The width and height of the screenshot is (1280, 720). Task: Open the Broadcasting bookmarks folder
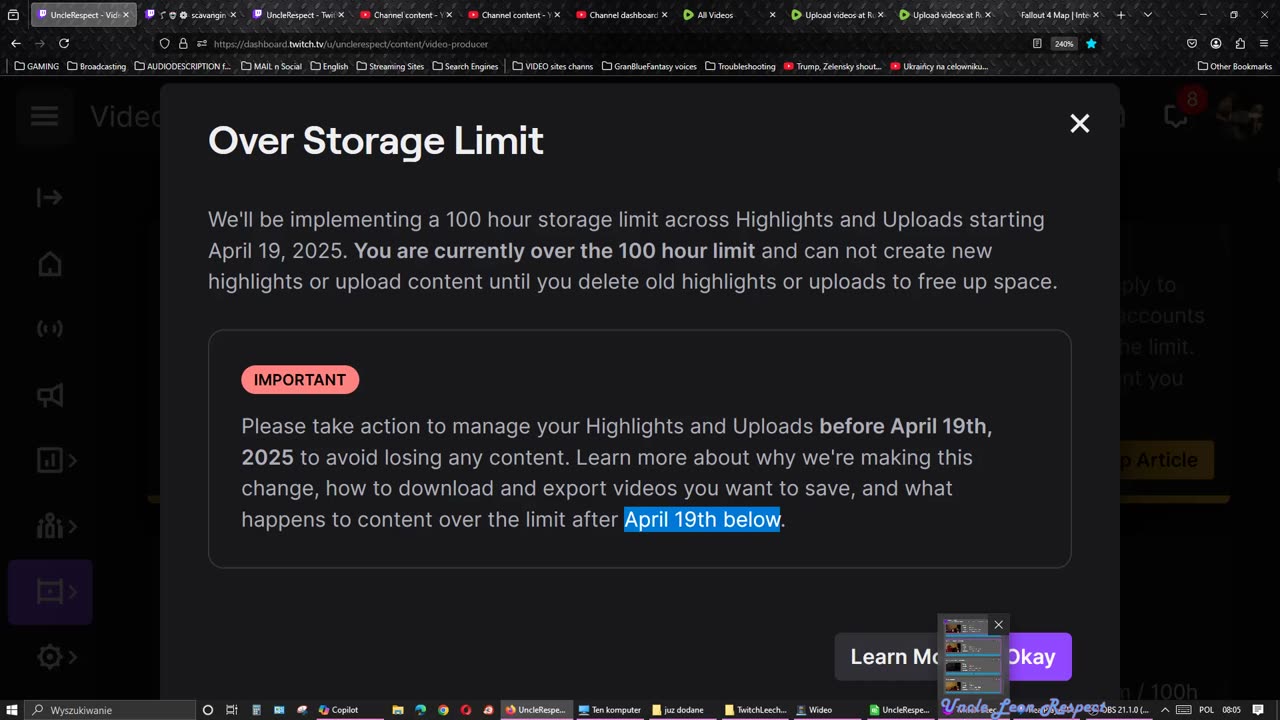[x=96, y=66]
